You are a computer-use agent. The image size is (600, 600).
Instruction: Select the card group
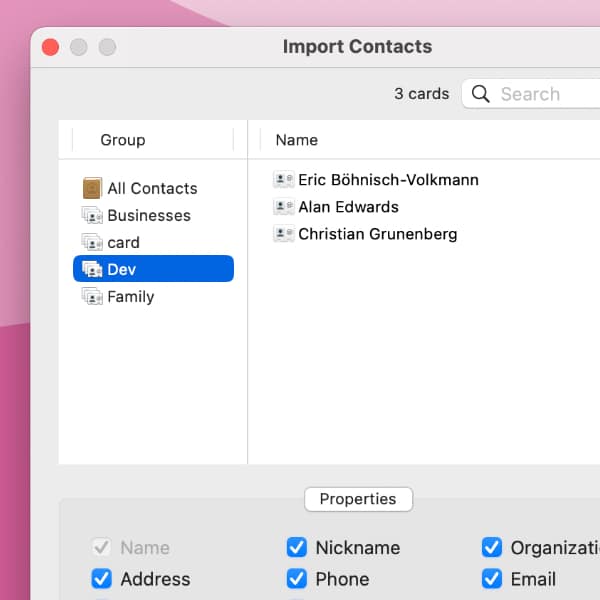coord(153,243)
